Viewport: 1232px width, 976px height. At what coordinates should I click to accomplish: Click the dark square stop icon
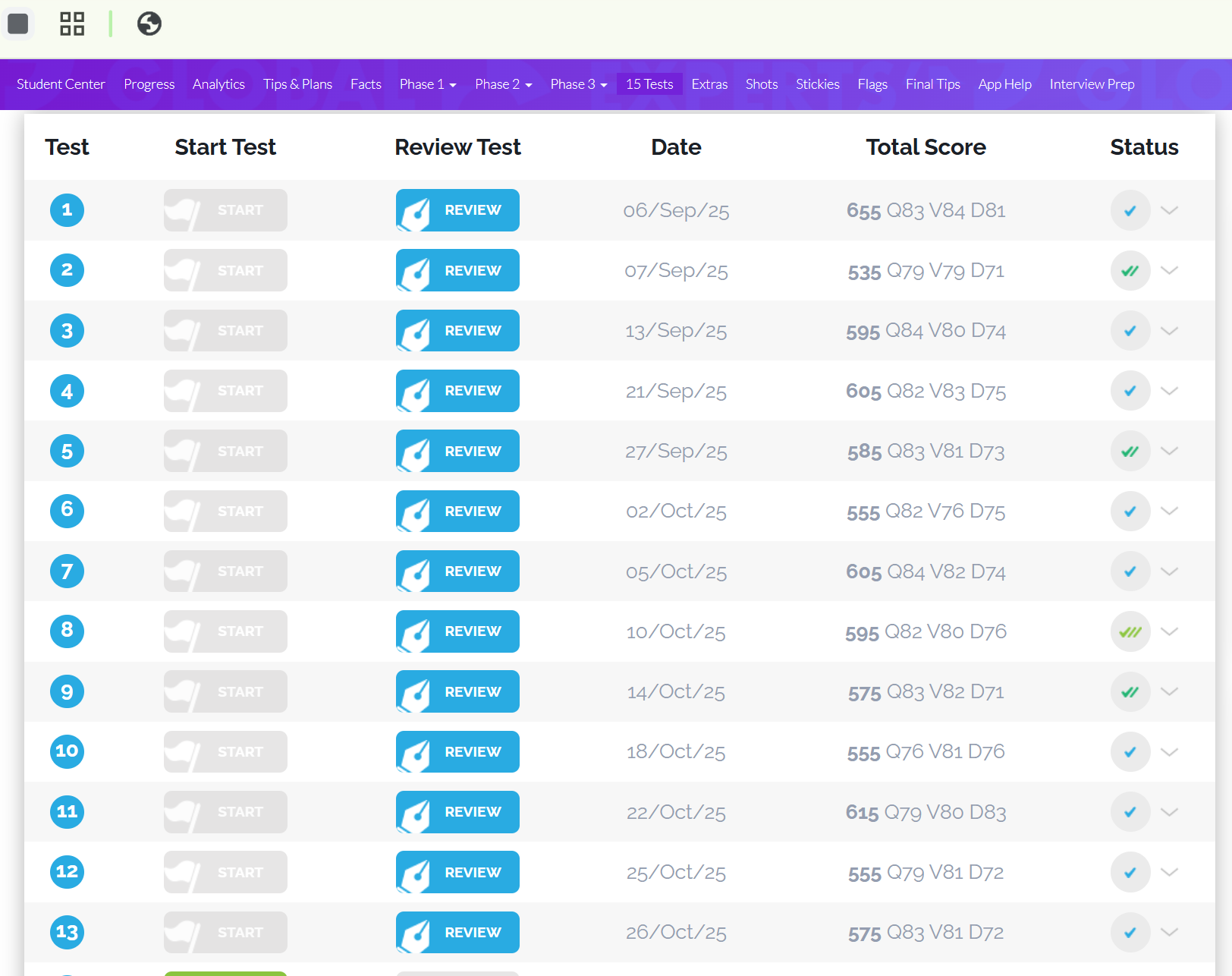(18, 24)
